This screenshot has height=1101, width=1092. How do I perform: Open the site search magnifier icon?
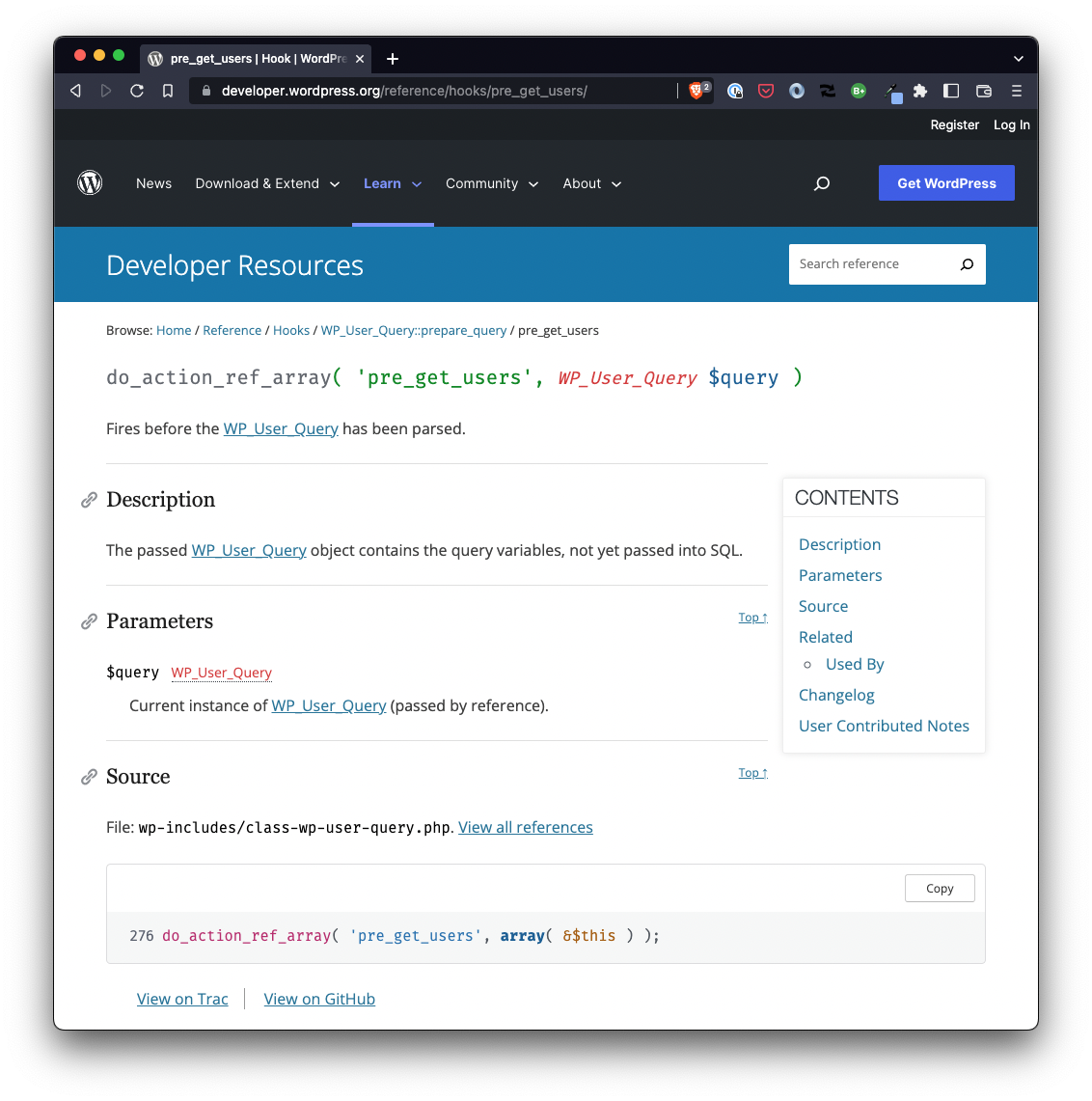(822, 183)
